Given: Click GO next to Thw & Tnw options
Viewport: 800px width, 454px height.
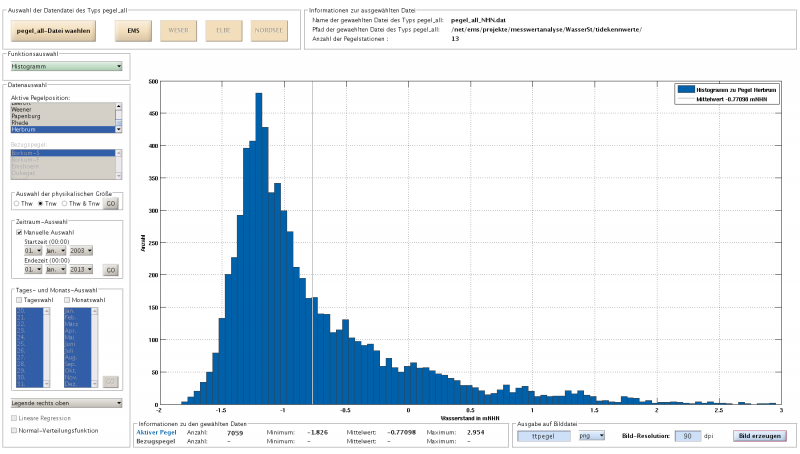Looking at the screenshot, I should [x=111, y=203].
